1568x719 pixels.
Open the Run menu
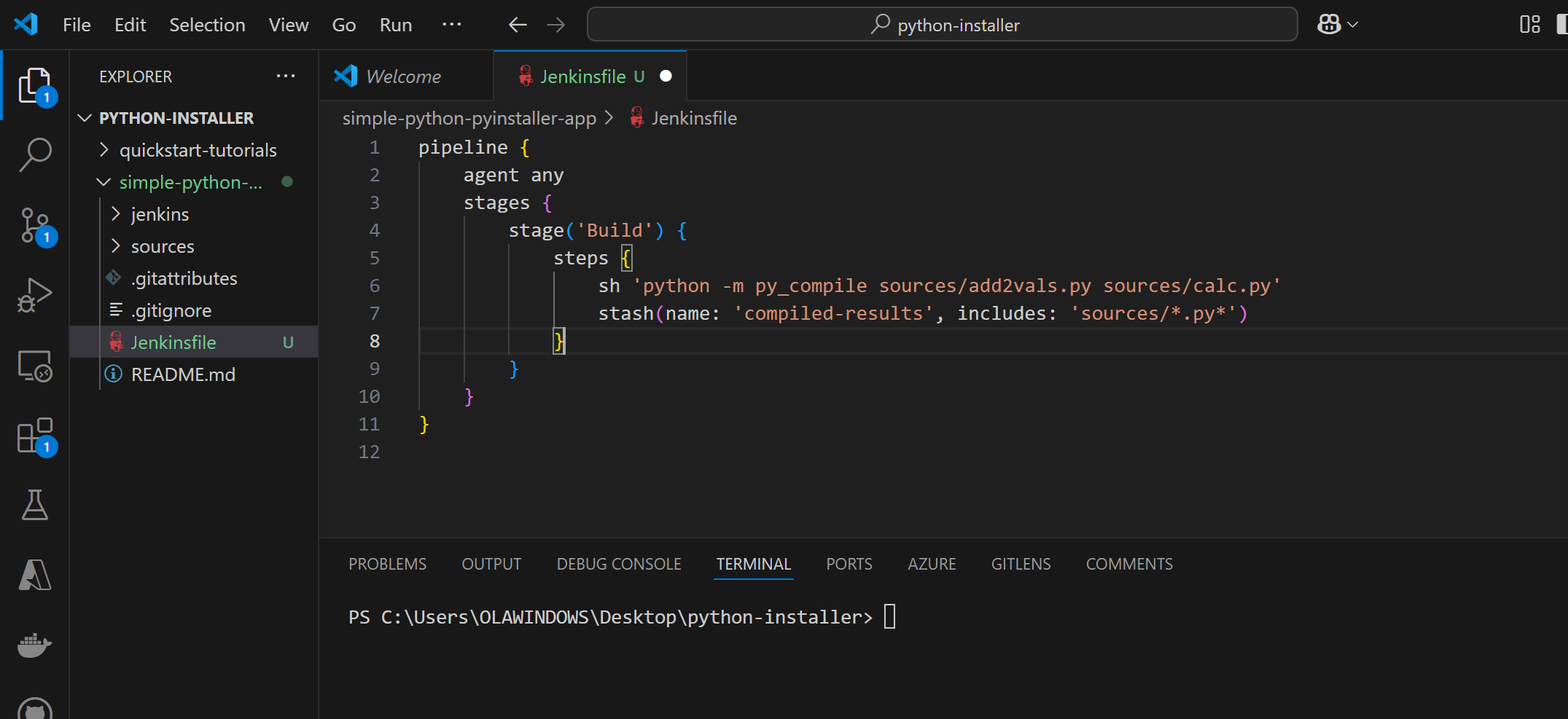[x=396, y=25]
